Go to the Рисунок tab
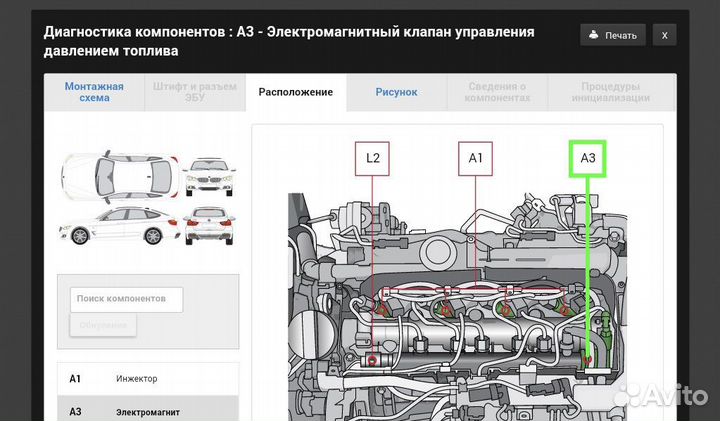The width and height of the screenshot is (720, 421). pos(396,92)
